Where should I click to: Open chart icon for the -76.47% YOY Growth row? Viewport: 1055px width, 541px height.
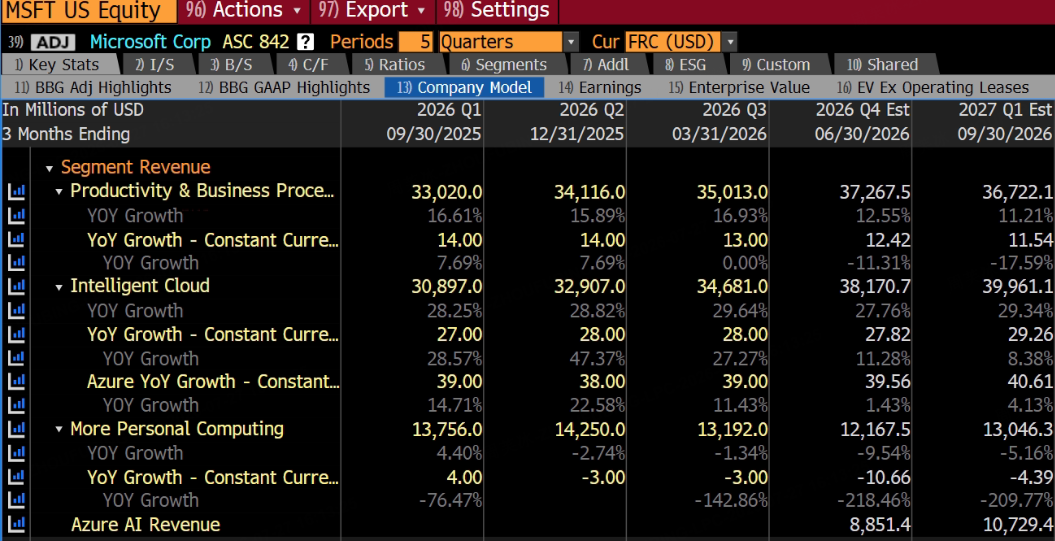(x=16, y=501)
